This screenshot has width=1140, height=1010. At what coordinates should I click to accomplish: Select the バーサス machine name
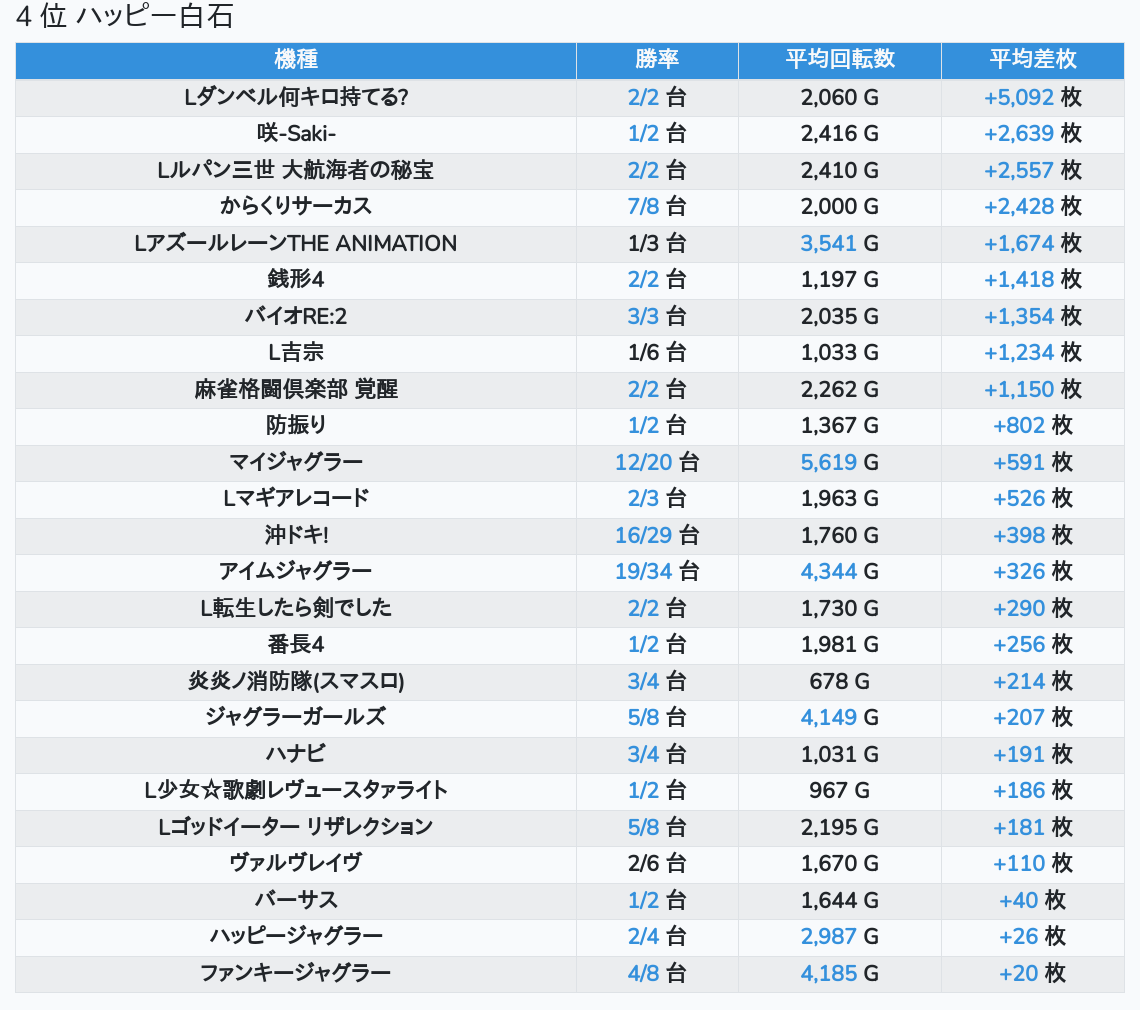tap(296, 900)
